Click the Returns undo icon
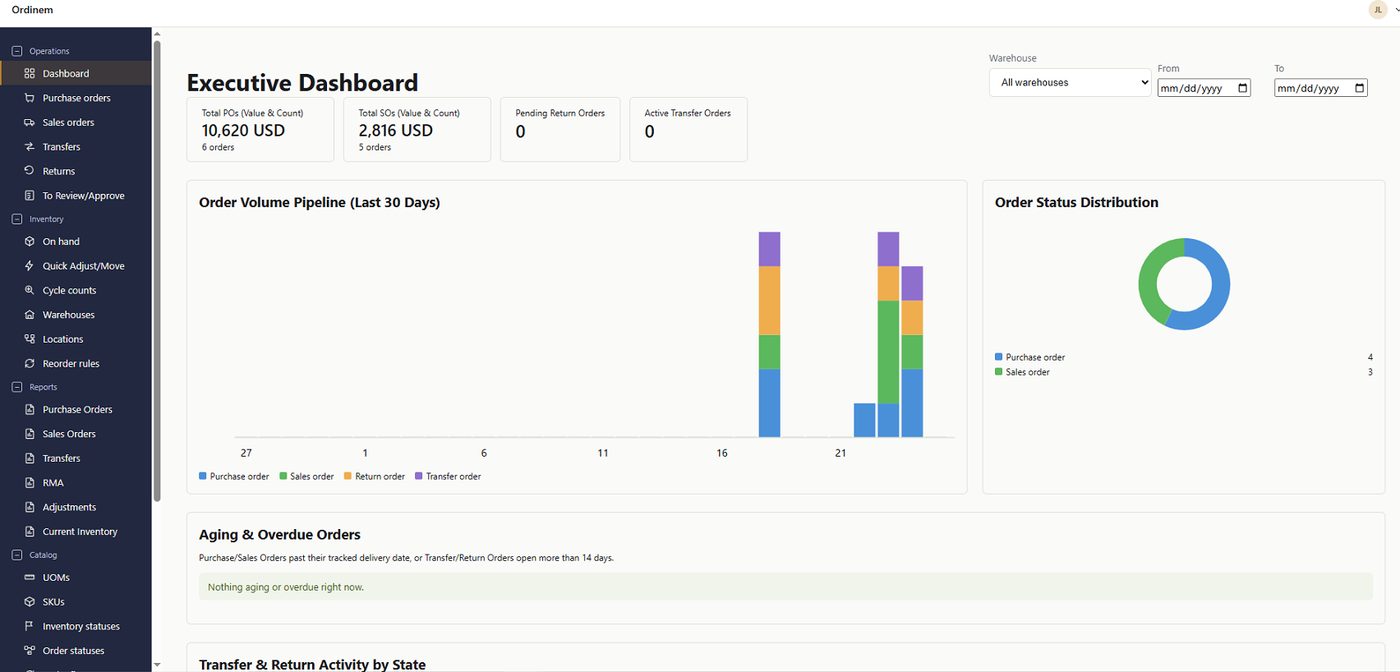The image size is (1400, 672). (x=30, y=171)
